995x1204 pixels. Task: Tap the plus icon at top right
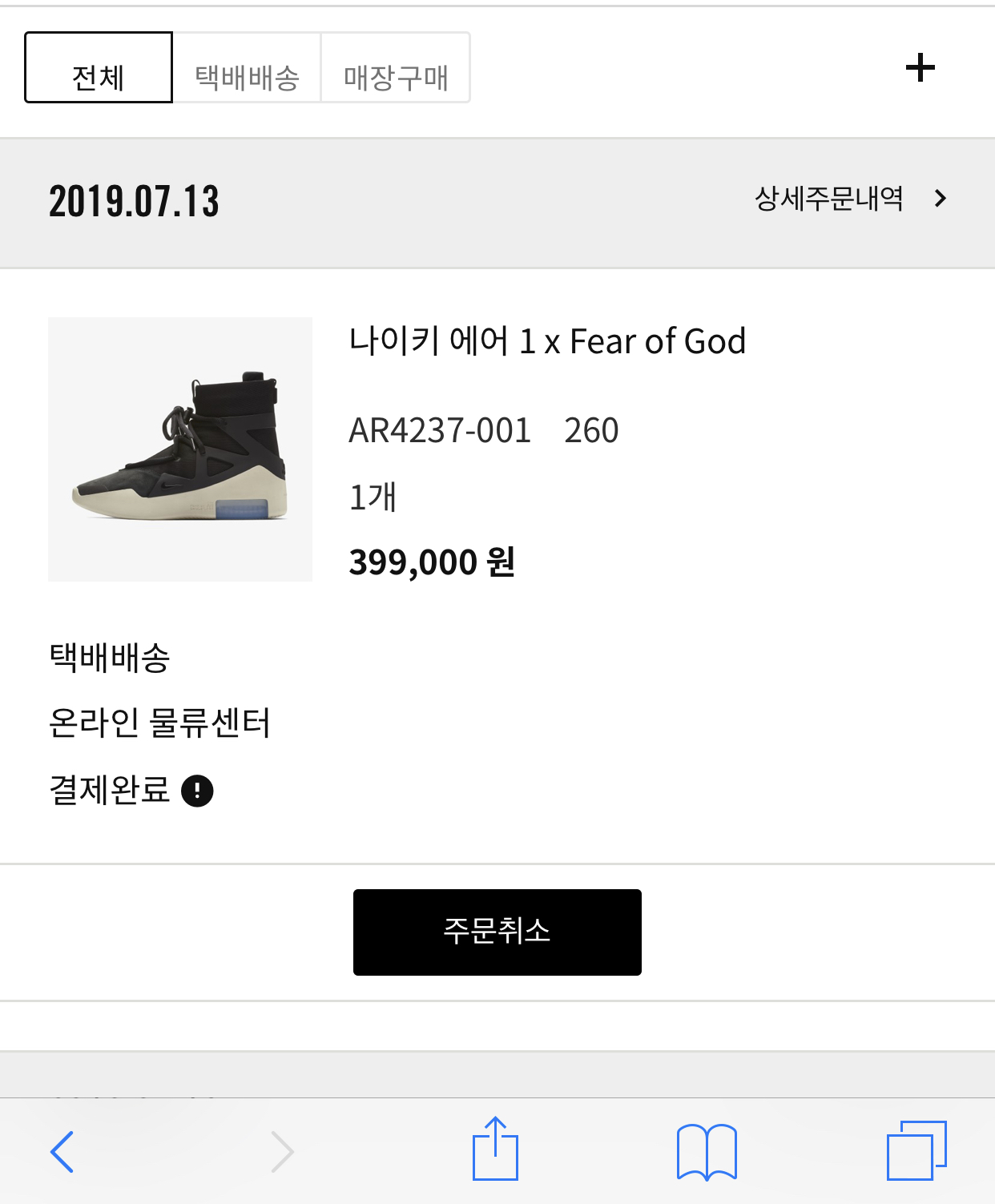coord(920,67)
